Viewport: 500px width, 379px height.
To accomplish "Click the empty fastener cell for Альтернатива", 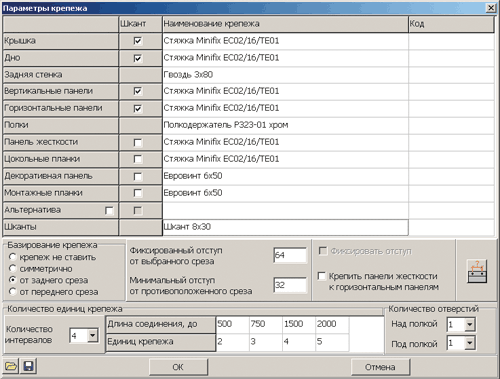I will 285,210.
